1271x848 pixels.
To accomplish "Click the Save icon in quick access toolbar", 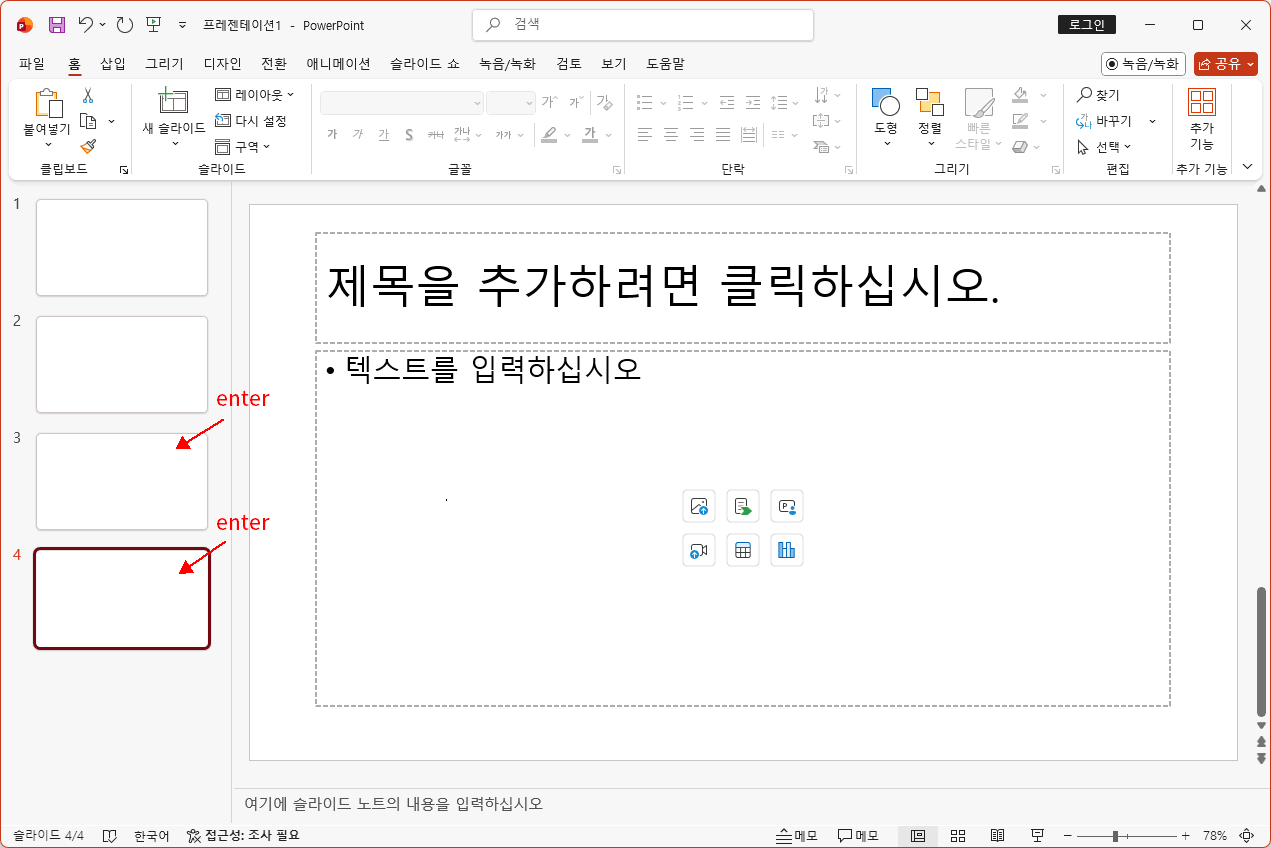I will (x=56, y=24).
